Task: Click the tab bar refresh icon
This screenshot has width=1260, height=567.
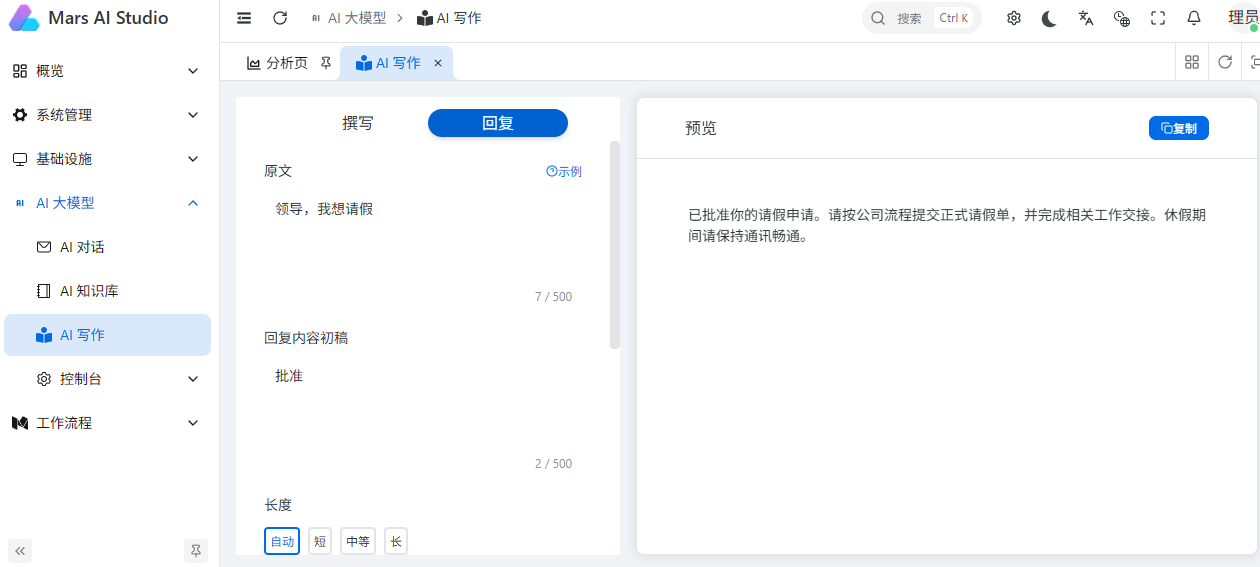Action: pos(1225,62)
